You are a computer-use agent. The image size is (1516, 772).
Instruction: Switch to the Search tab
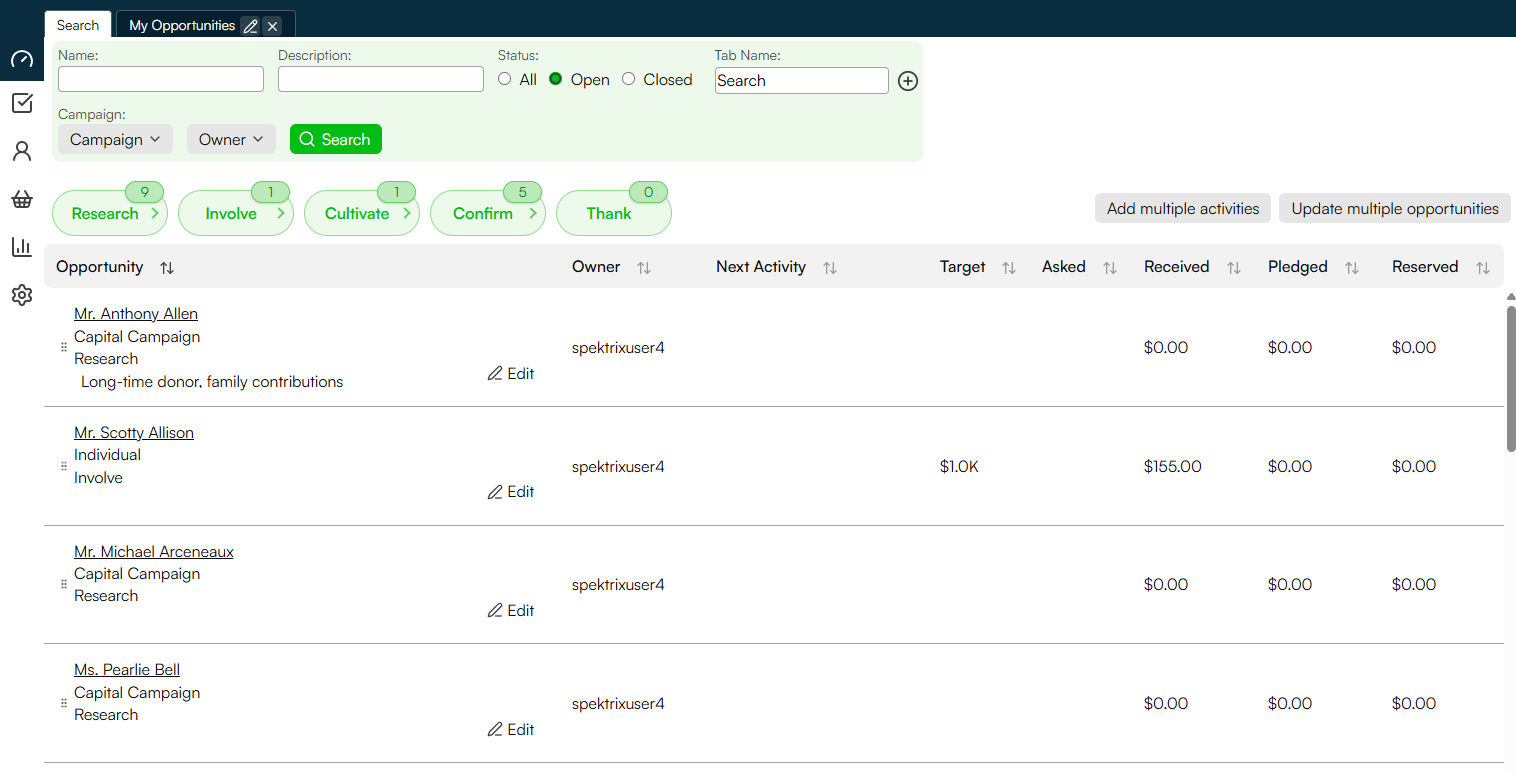click(78, 25)
